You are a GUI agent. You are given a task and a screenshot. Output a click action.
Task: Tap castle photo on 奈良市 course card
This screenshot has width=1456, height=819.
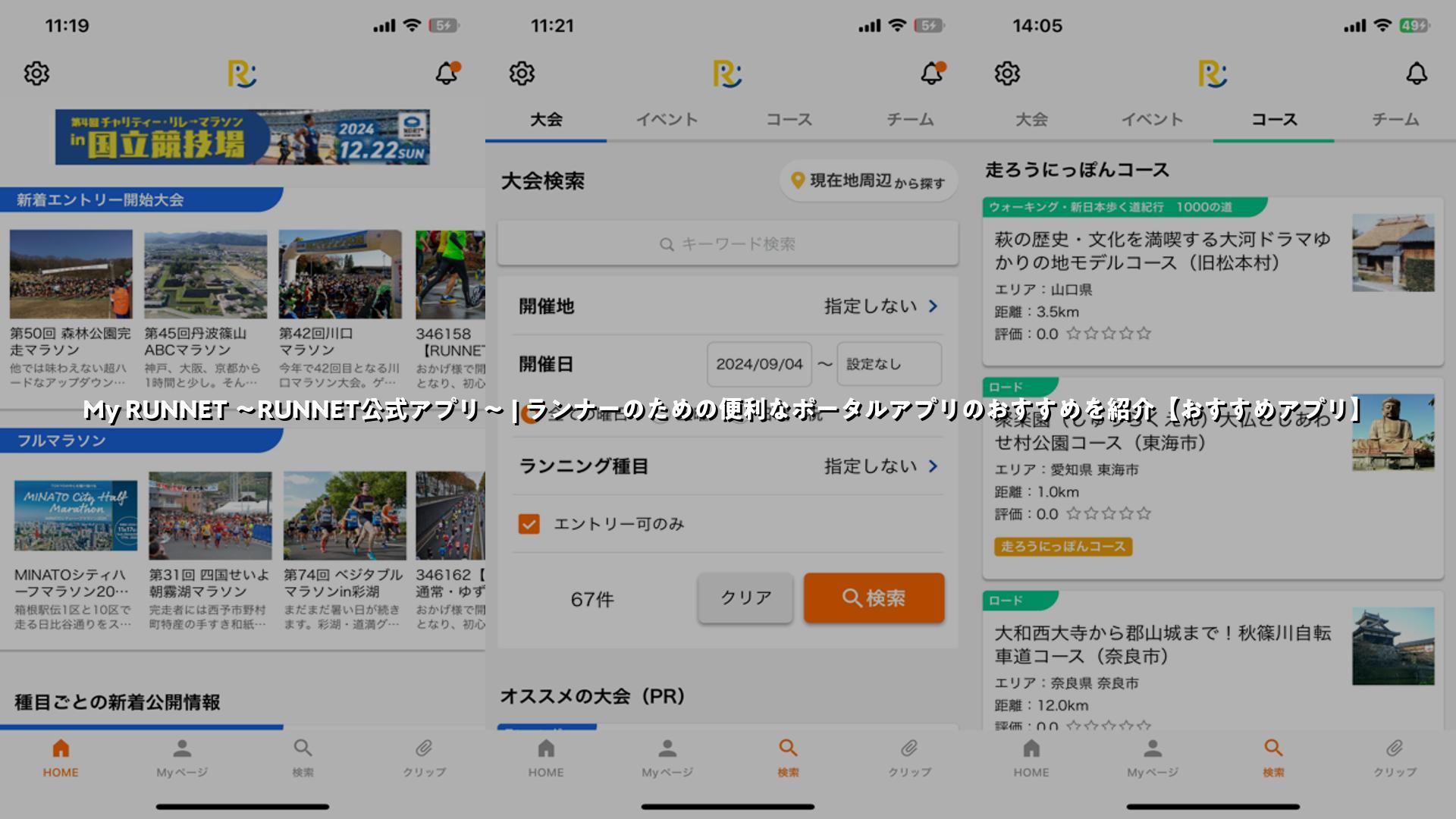1393,646
